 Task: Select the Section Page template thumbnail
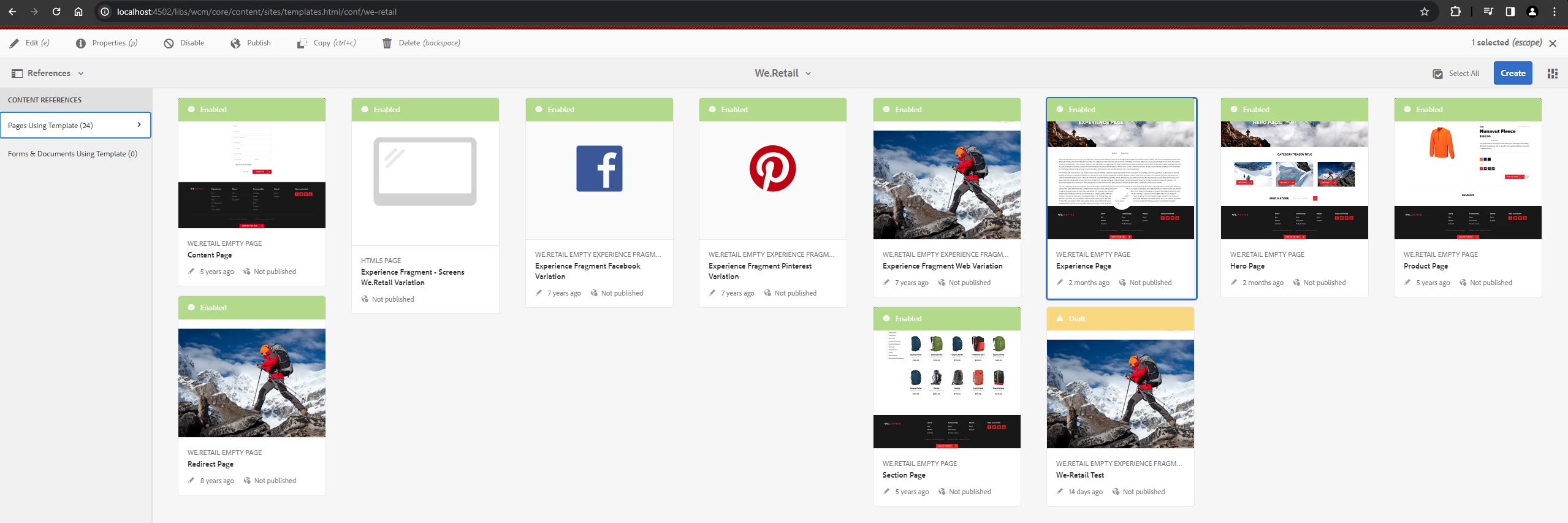point(946,389)
